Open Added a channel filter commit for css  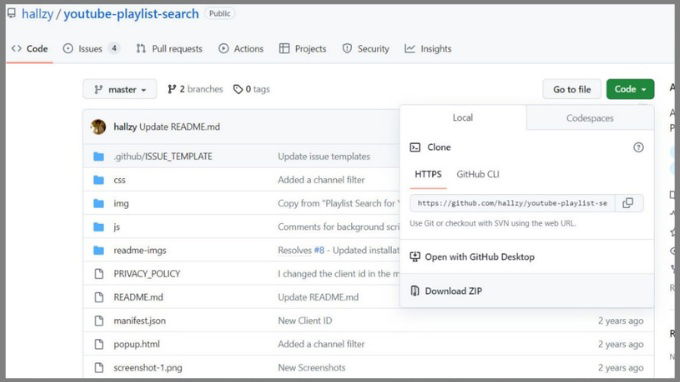321,180
